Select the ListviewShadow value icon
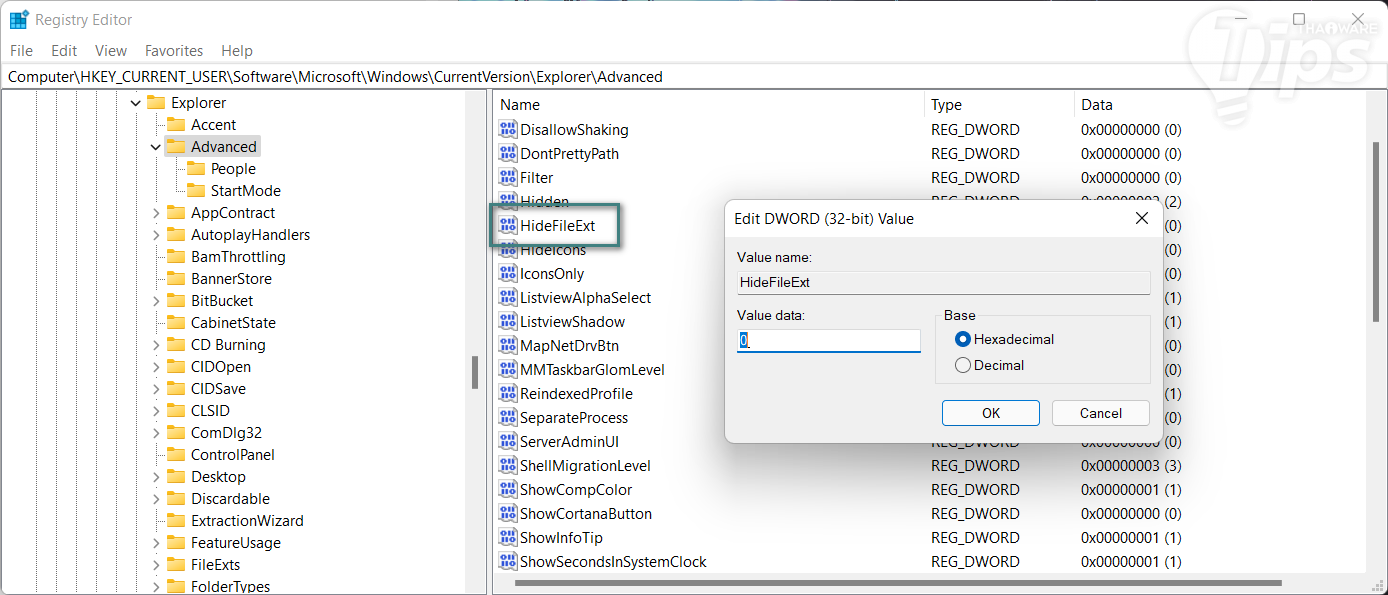The width and height of the screenshot is (1388, 595). click(x=508, y=322)
